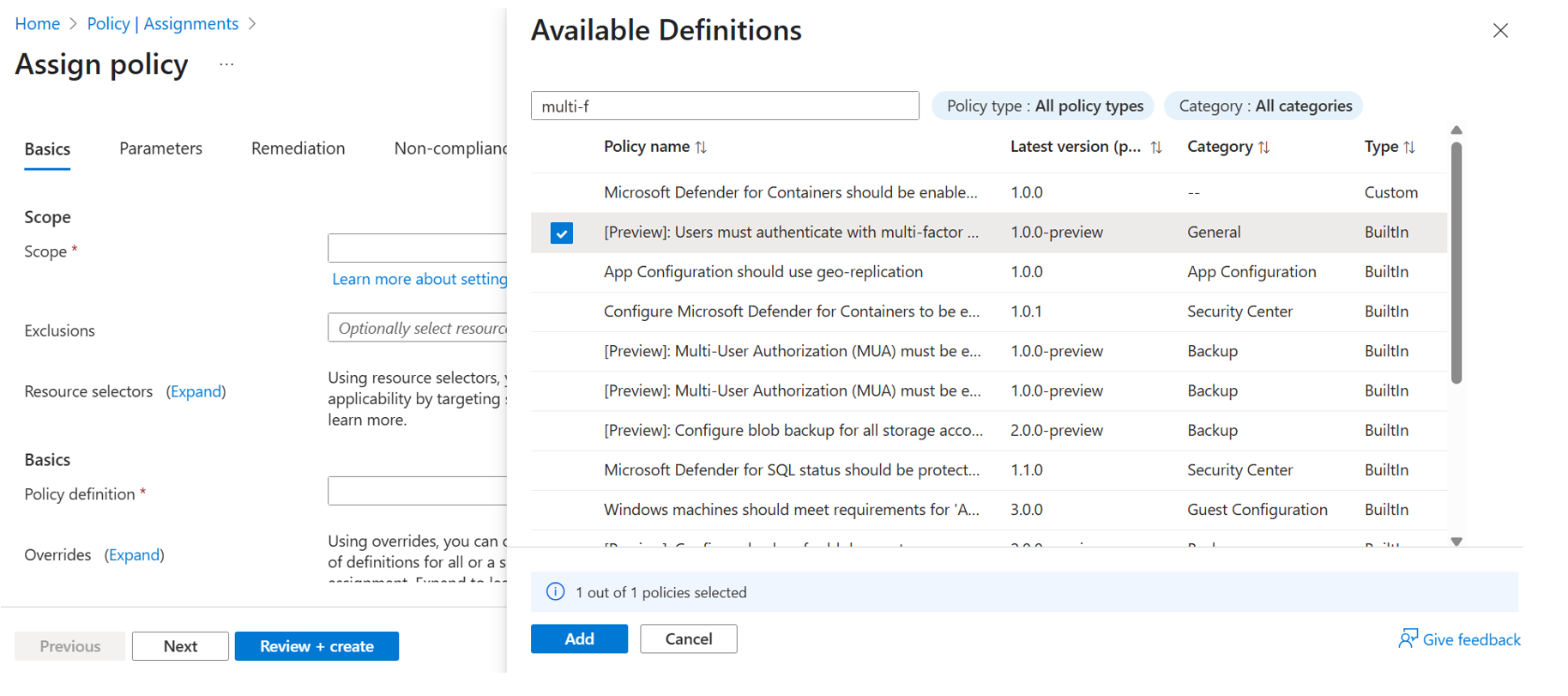The width and height of the screenshot is (1568, 696).
Task: Select Microsoft Defender for SQL status row
Action: [x=790, y=470]
